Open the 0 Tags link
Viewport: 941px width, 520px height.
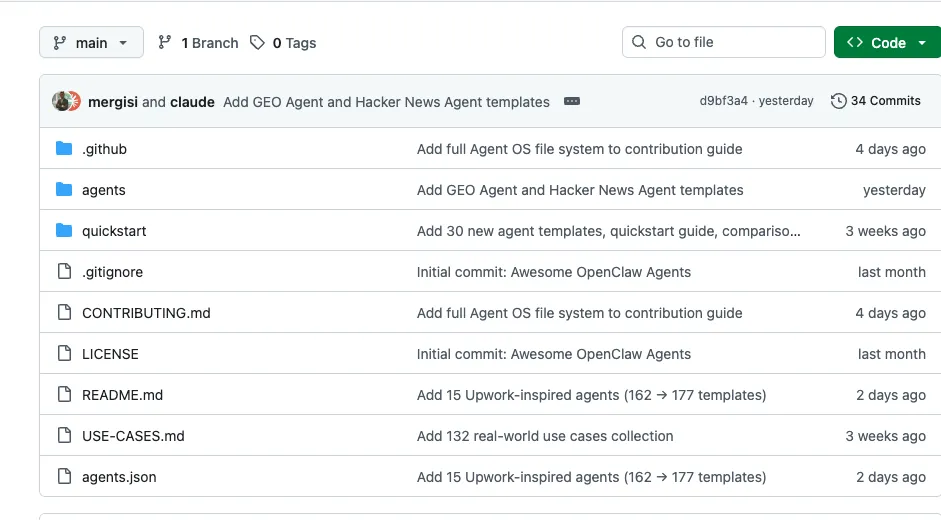283,43
